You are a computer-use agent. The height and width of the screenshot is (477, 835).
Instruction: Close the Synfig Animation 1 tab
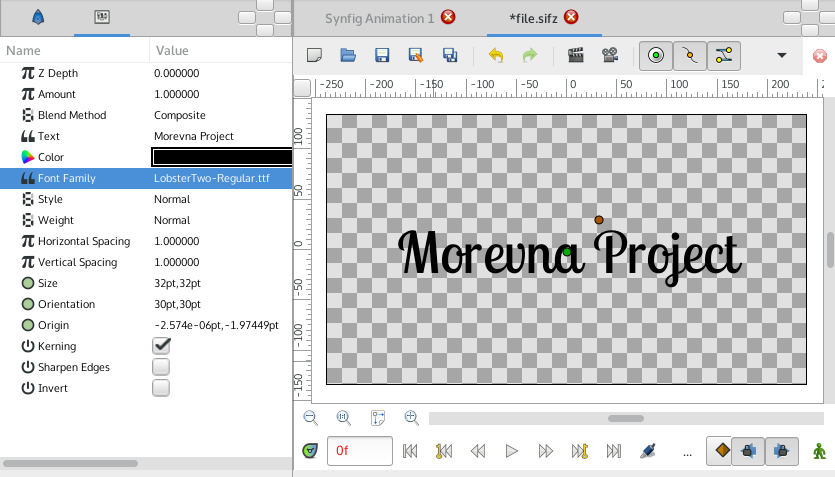pos(448,17)
